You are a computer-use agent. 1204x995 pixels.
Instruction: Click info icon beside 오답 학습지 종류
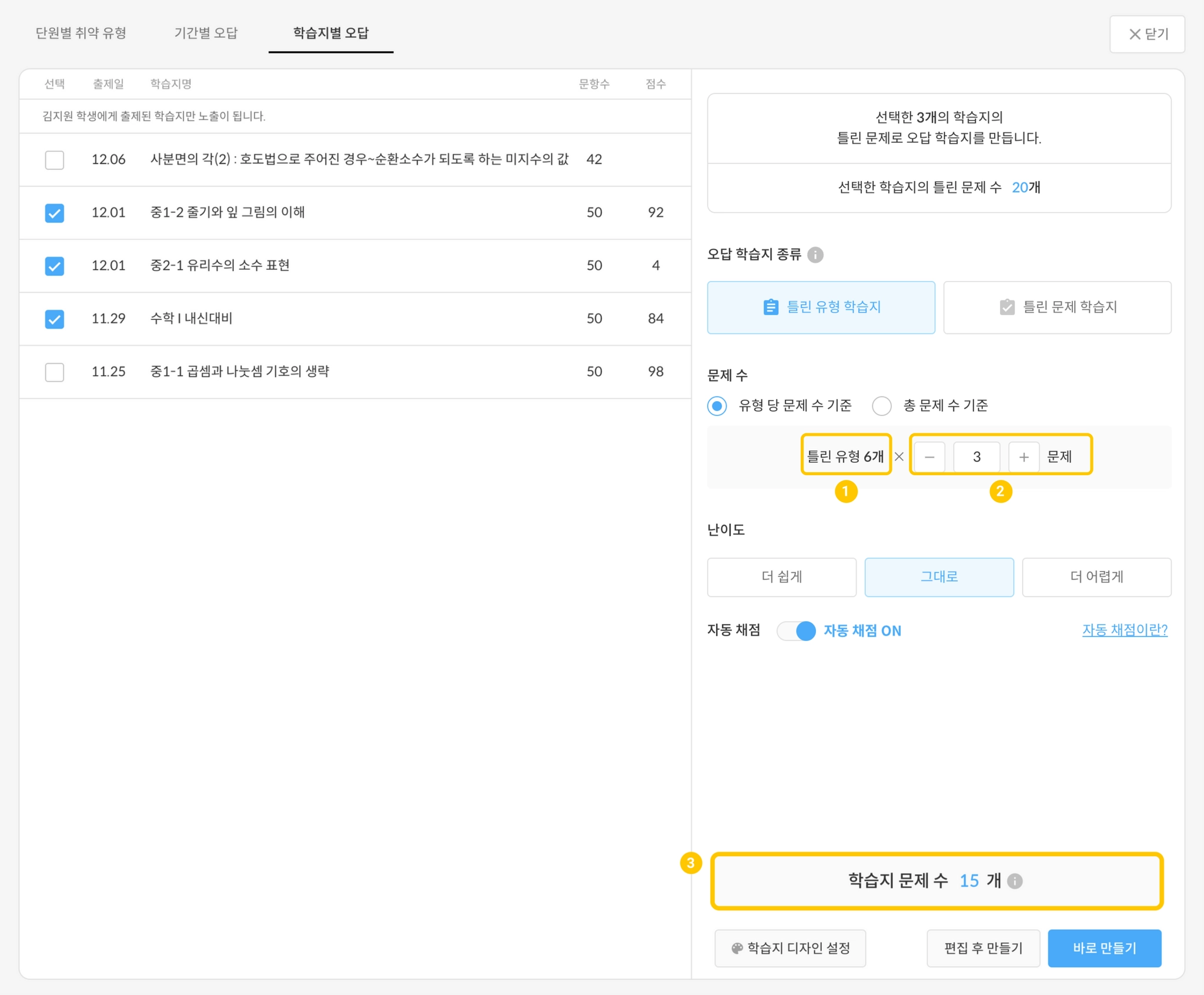815,255
